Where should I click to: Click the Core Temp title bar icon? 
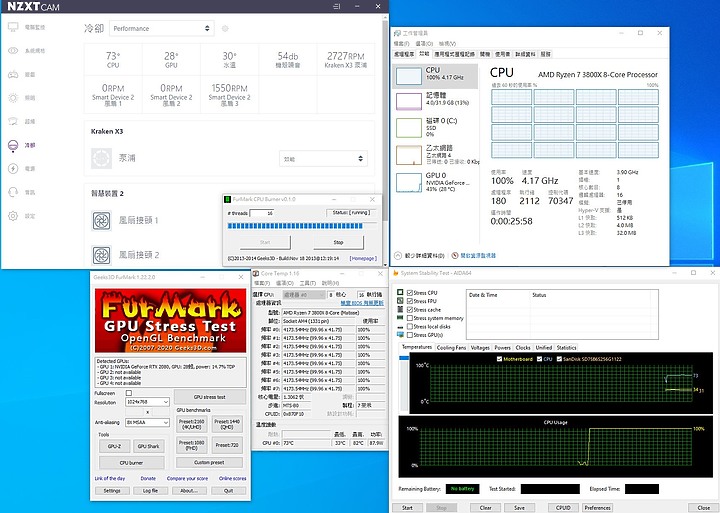(x=256, y=274)
